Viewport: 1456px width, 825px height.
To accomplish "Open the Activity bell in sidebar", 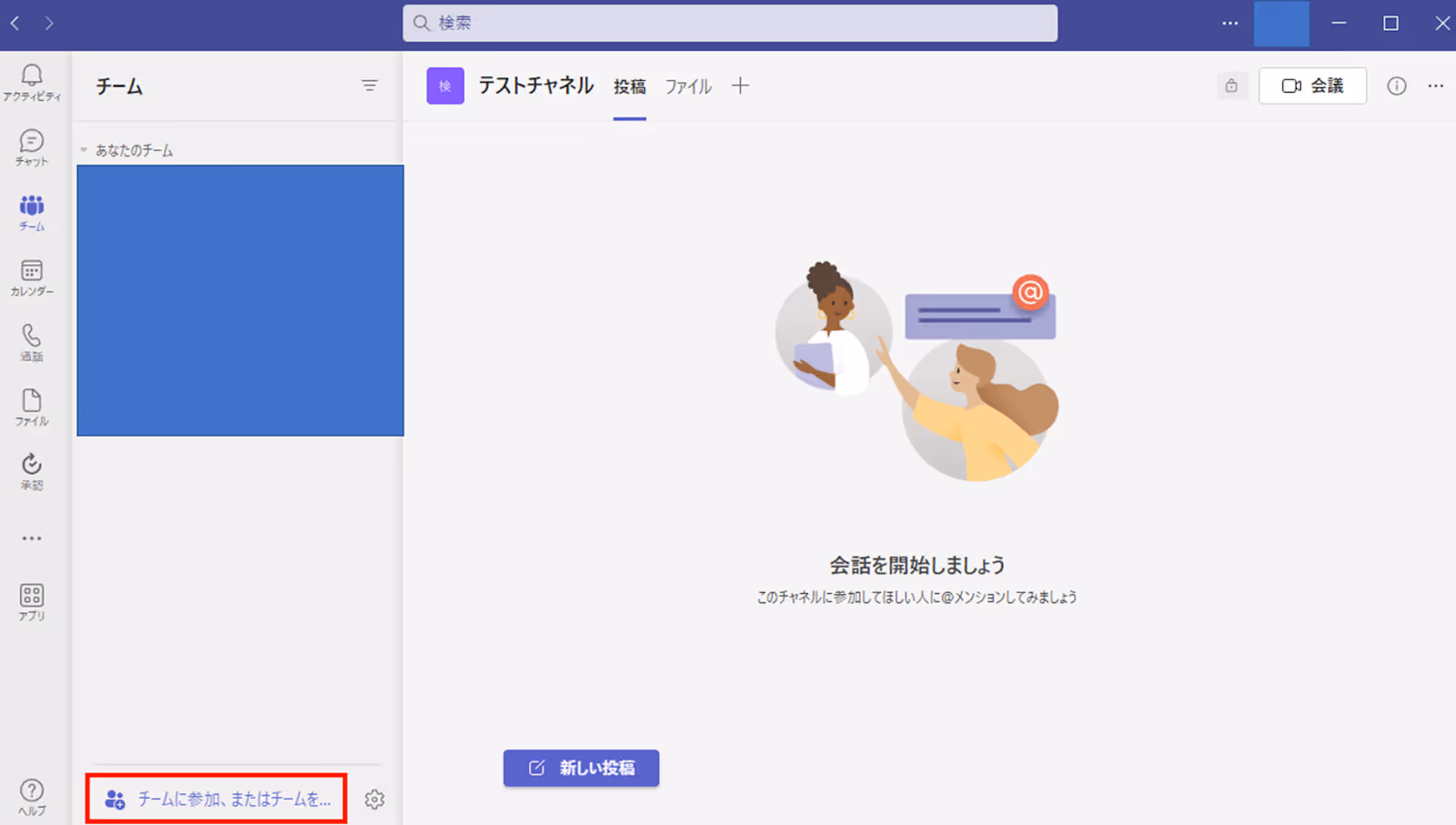I will [x=32, y=82].
